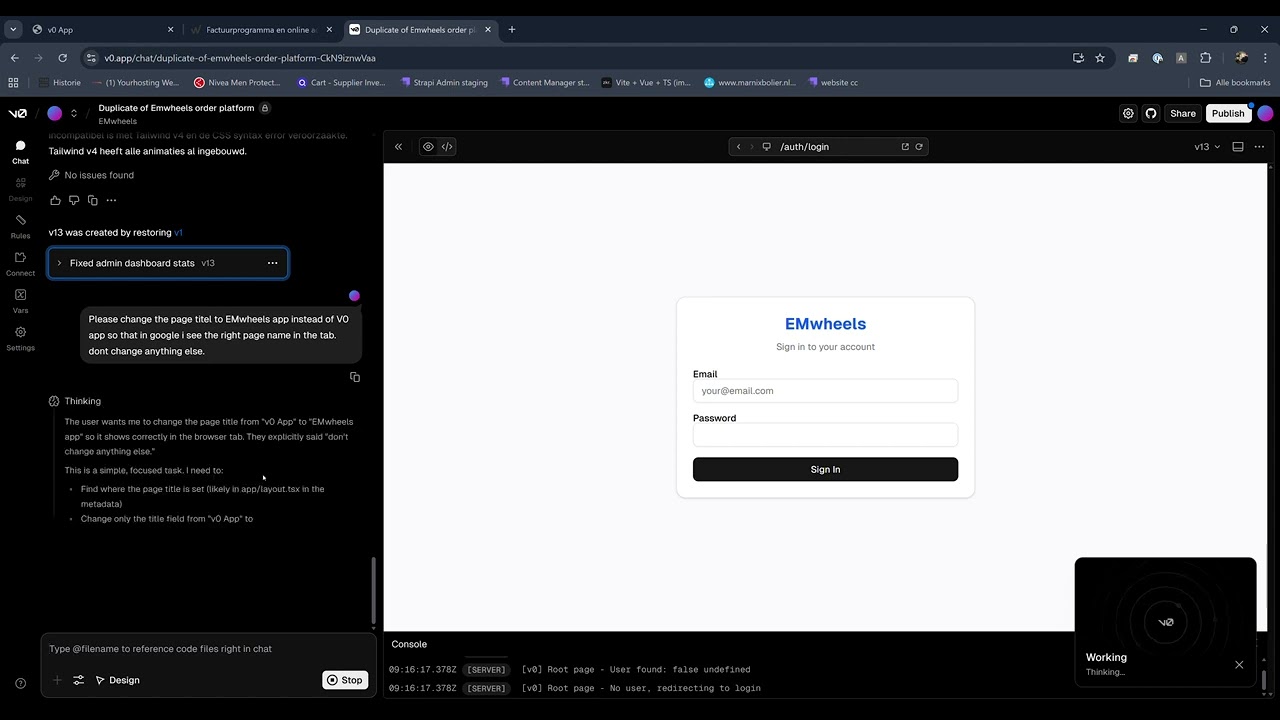The image size is (1280, 720).
Task: Click the Share button
Action: click(1183, 113)
